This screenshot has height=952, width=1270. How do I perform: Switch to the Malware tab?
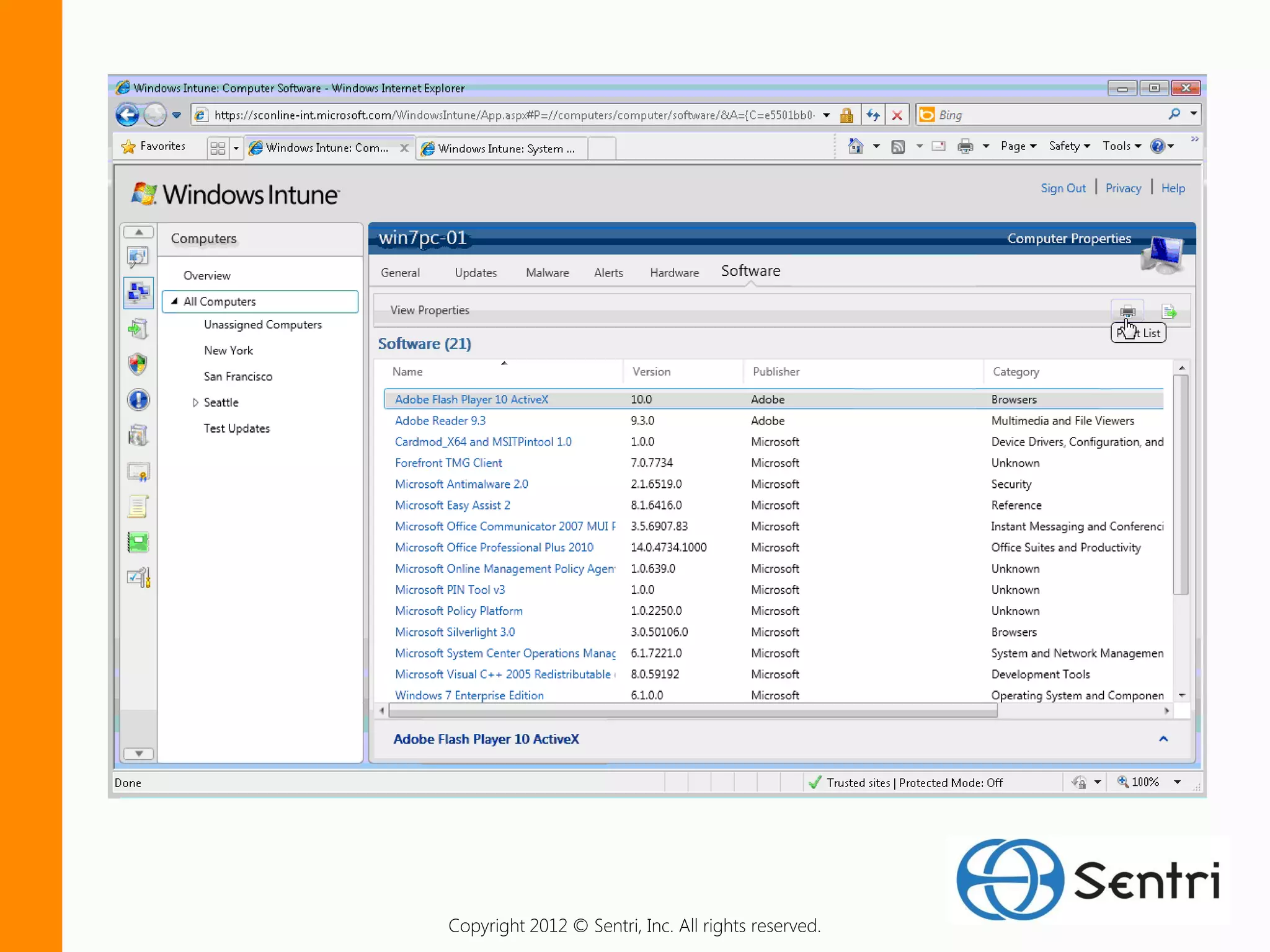[547, 273]
